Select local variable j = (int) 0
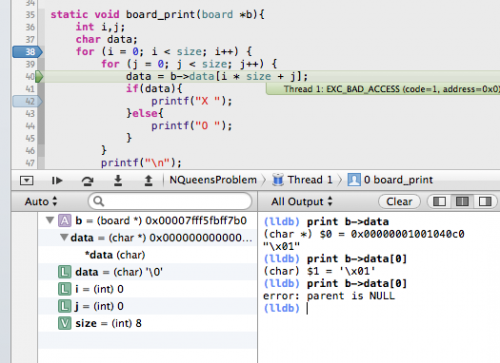 pyautogui.click(x=147, y=306)
